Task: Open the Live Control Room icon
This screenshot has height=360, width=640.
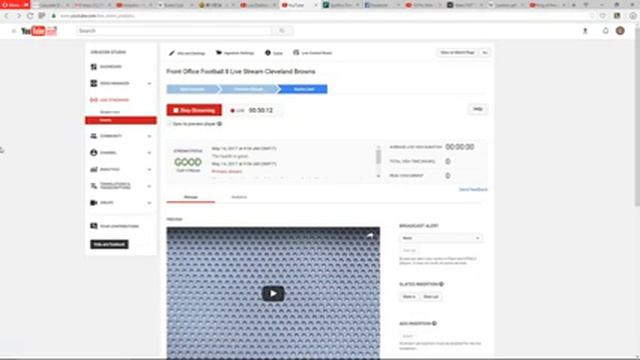Action: 296,53
